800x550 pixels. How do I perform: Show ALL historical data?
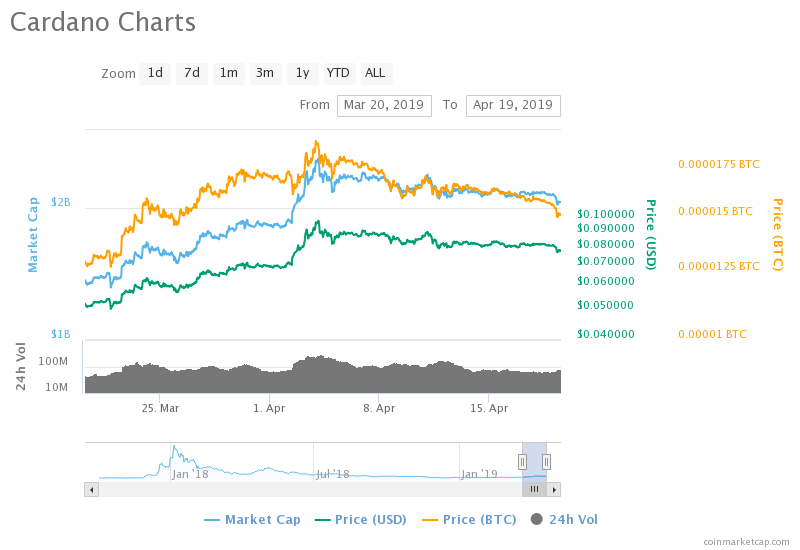tap(376, 73)
